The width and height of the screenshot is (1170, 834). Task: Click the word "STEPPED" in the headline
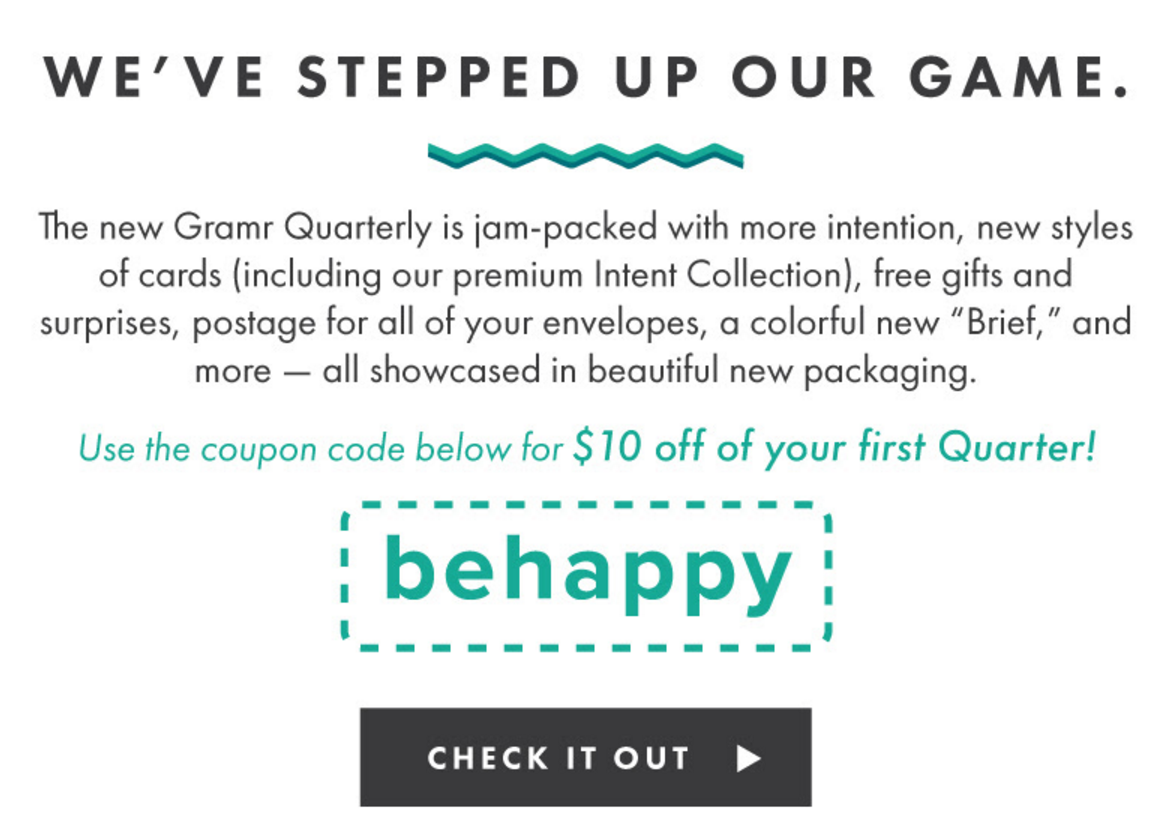[x=439, y=78]
